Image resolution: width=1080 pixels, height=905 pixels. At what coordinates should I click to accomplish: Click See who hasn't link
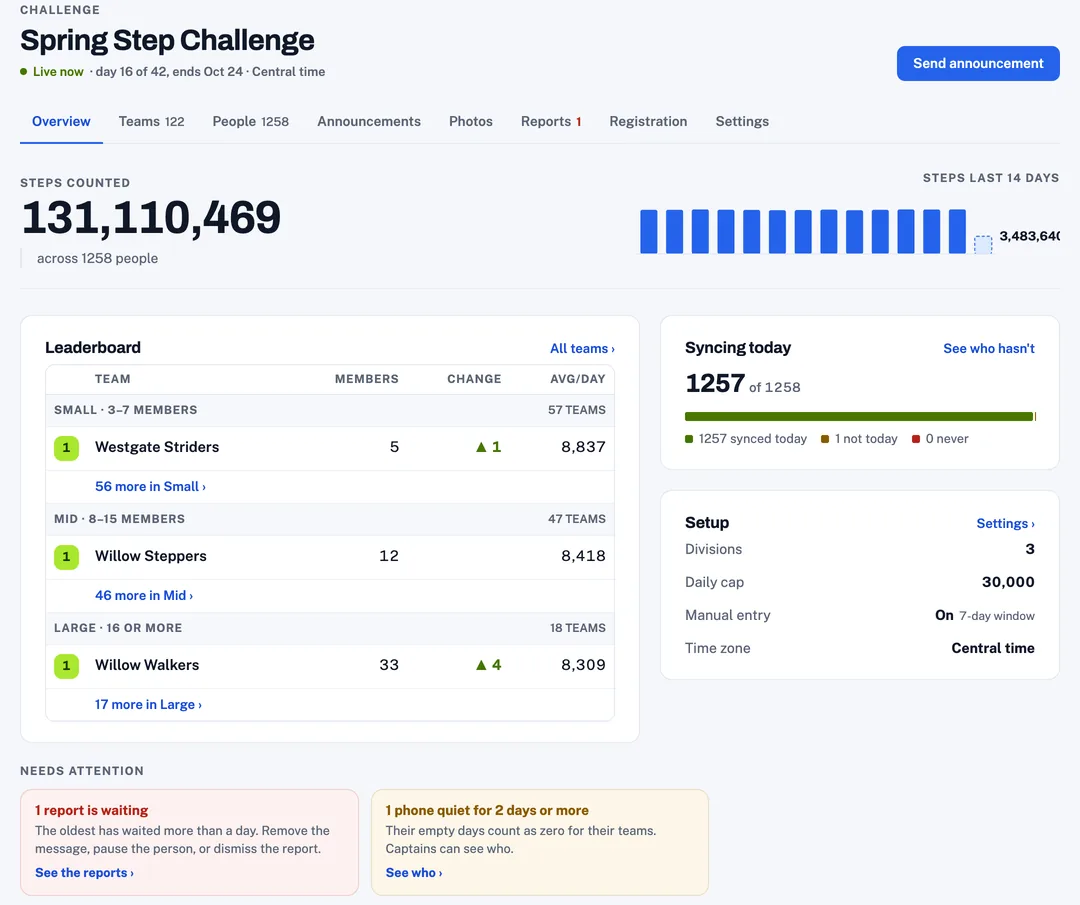[988, 349]
